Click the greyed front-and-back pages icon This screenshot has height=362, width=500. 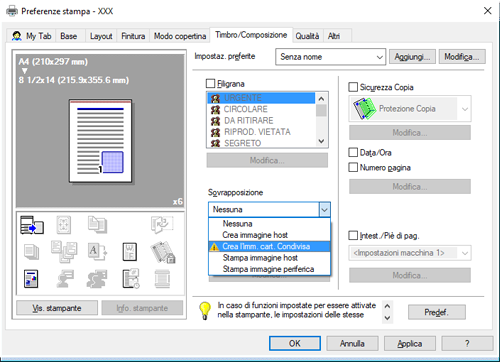[97, 224]
